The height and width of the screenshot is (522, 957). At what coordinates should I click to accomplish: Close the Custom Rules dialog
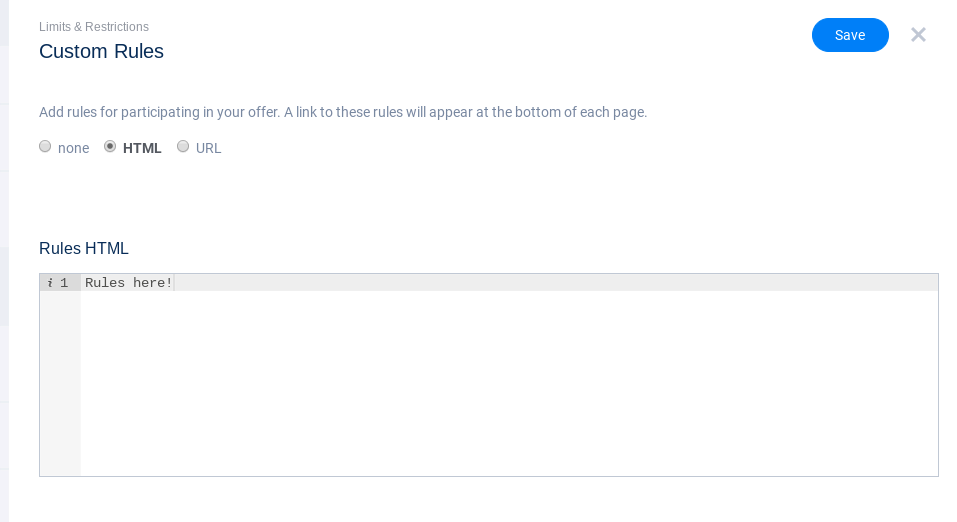pos(918,35)
